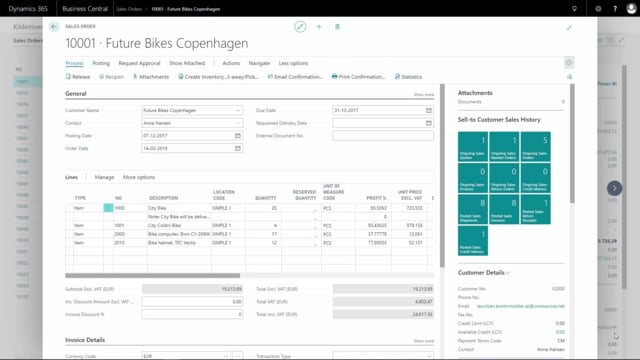Click the lines grid horizontal scrollbar

pos(153,276)
